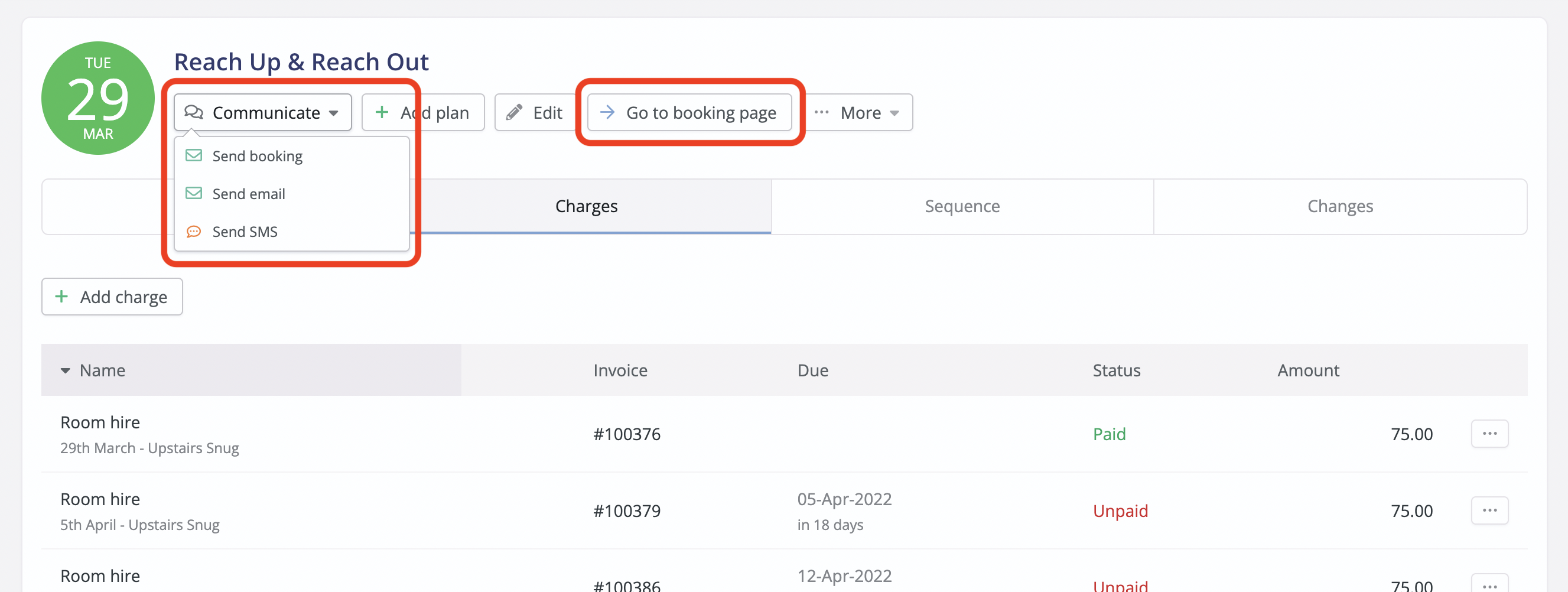Open the Changes tab

(x=1341, y=206)
